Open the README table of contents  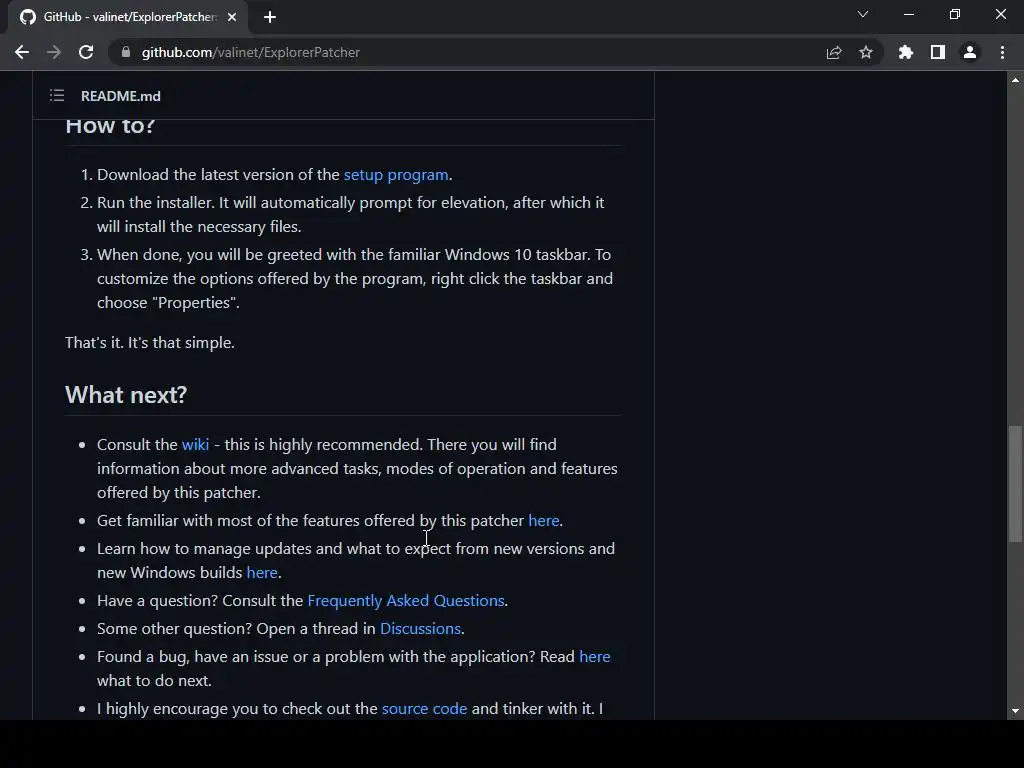tap(57, 96)
